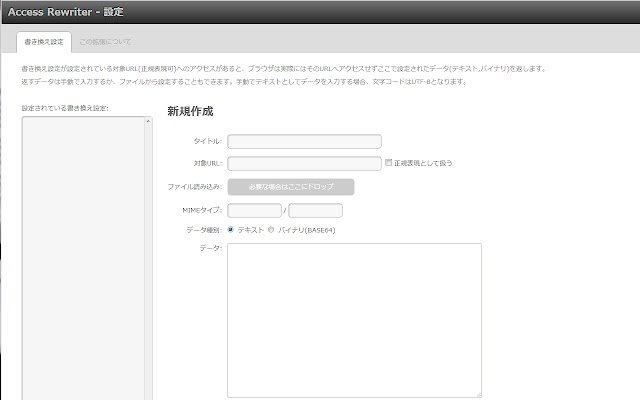The image size is (640, 400).
Task: Click the first MIMEタイプ field
Action: [x=254, y=211]
